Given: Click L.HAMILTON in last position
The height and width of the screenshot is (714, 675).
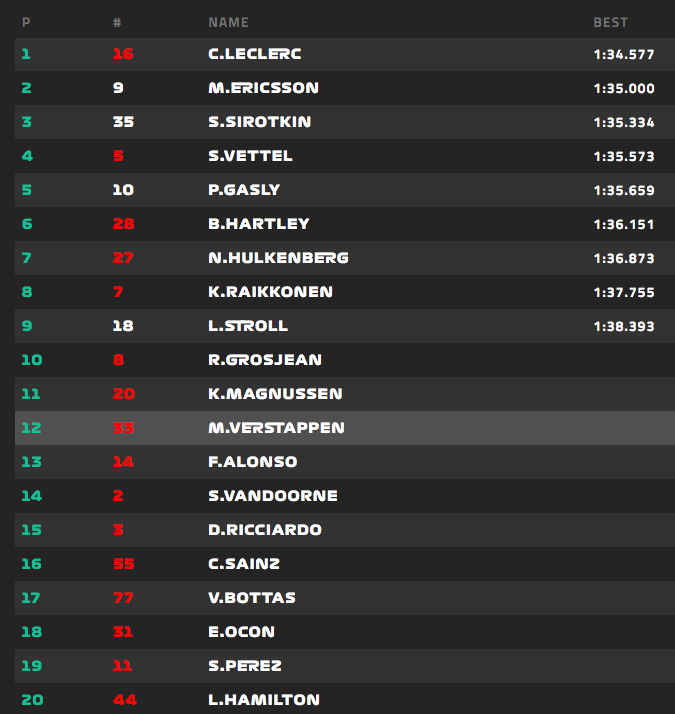Looking at the screenshot, I should [264, 700].
